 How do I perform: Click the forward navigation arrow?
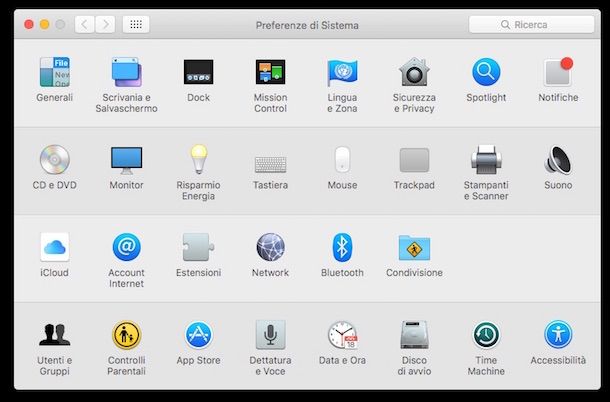pyautogui.click(x=105, y=25)
